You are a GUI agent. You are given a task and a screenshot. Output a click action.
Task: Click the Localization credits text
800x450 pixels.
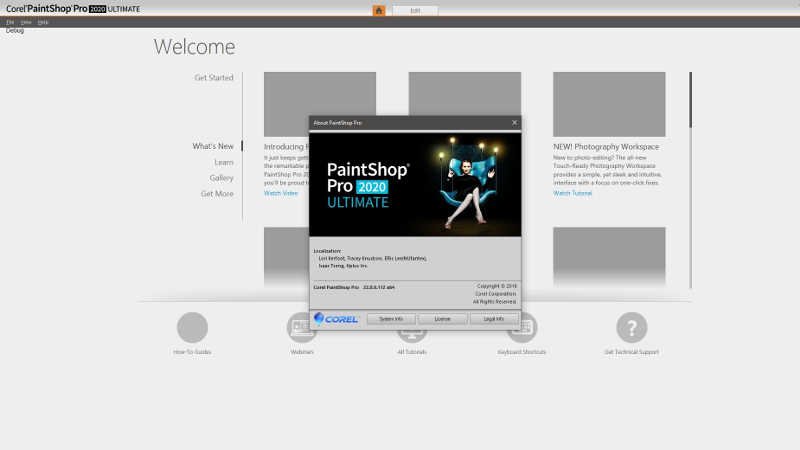370,259
